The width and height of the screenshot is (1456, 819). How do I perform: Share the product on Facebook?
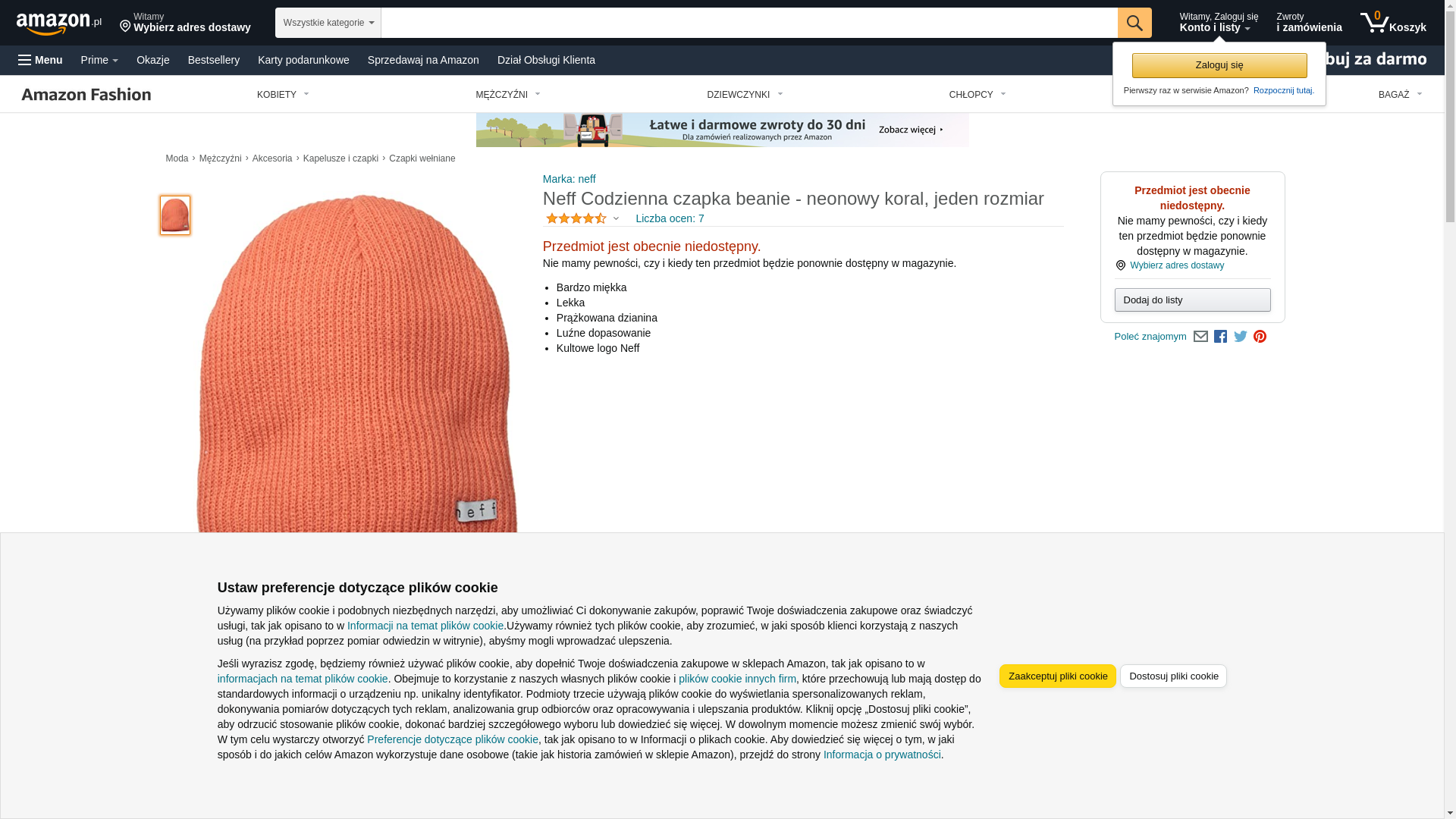click(x=1220, y=337)
